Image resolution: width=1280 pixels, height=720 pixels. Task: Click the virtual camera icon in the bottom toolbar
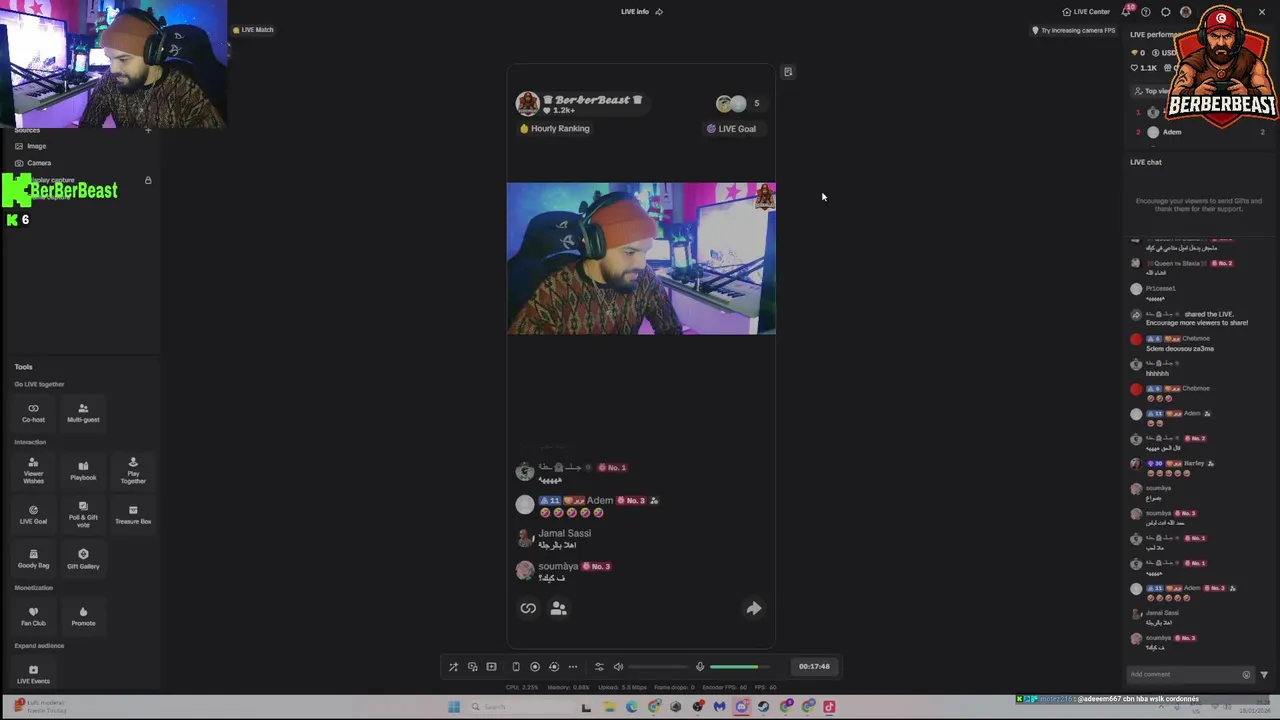click(472, 667)
